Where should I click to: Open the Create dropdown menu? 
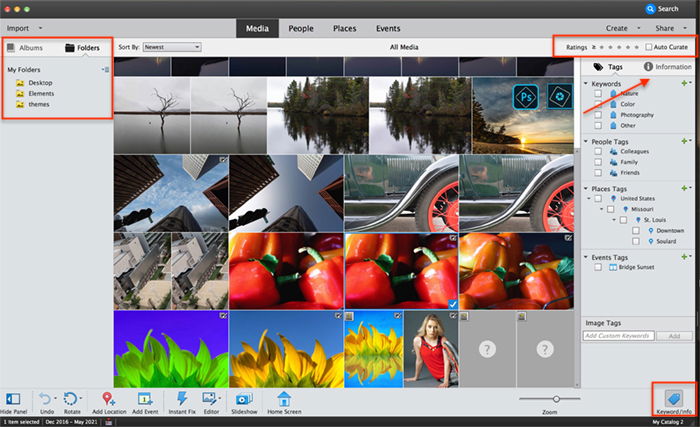pos(622,28)
